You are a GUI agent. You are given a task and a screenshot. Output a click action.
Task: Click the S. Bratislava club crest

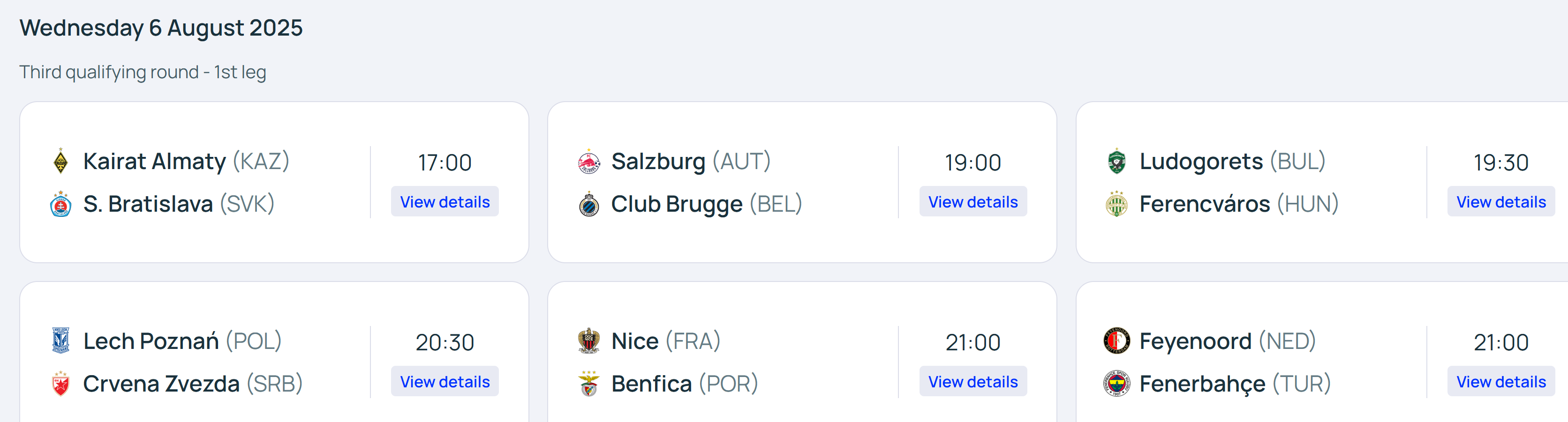click(x=60, y=204)
